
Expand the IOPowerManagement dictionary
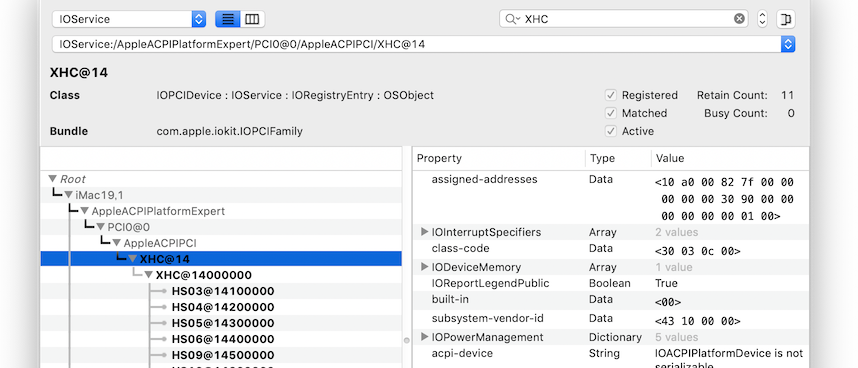[424, 337]
